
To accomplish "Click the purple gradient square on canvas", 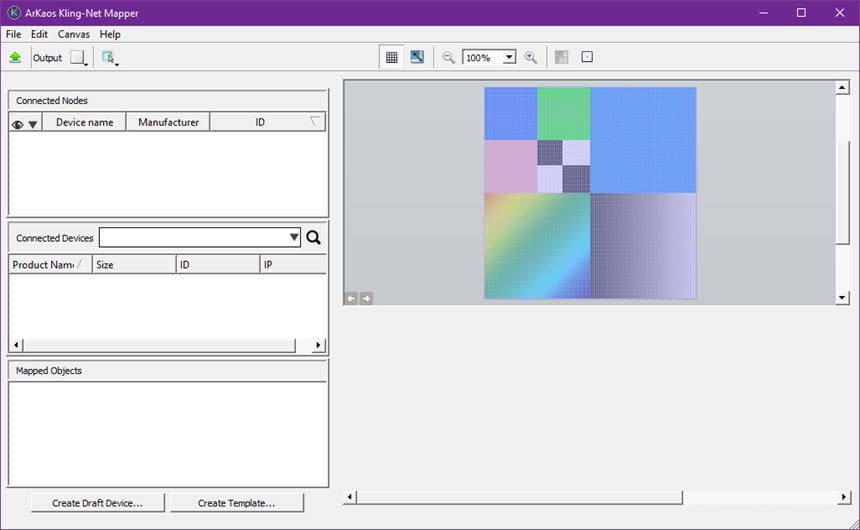I will pyautogui.click(x=643, y=246).
